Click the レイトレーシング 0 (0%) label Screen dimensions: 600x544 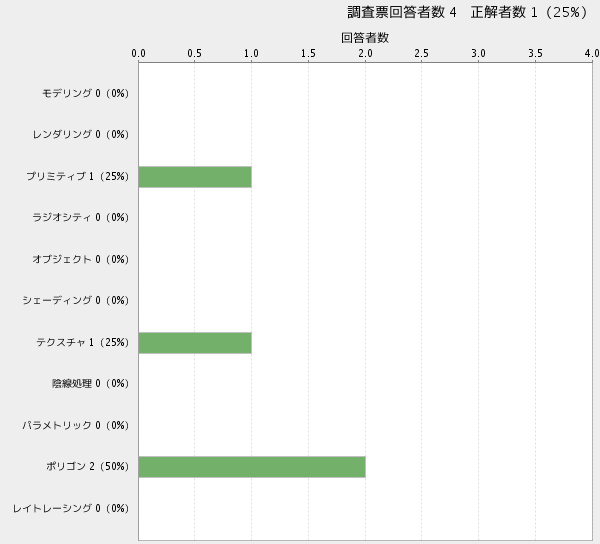(71, 509)
